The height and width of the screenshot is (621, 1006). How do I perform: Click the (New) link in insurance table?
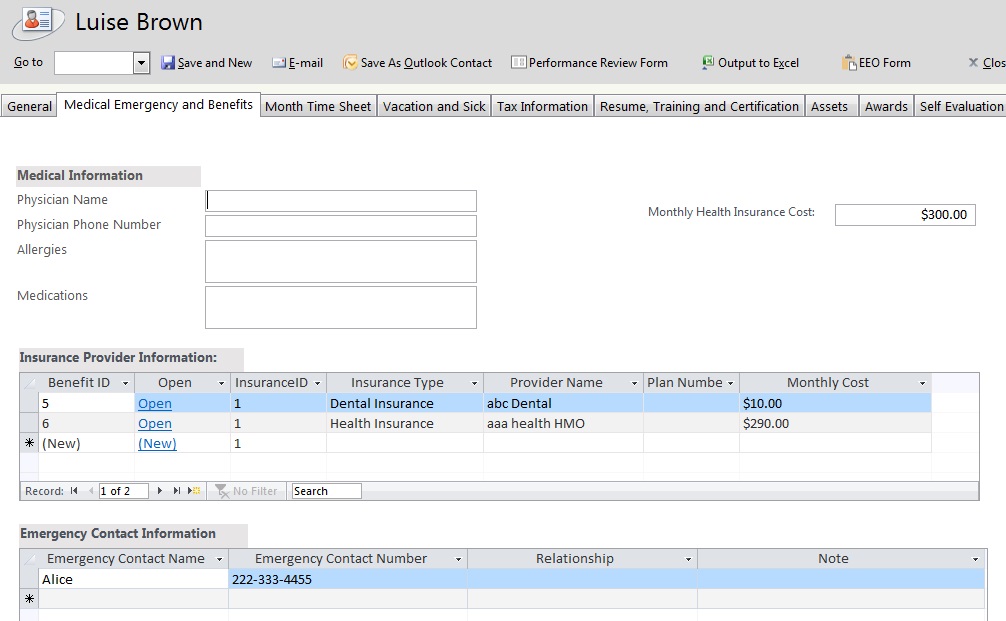point(157,443)
